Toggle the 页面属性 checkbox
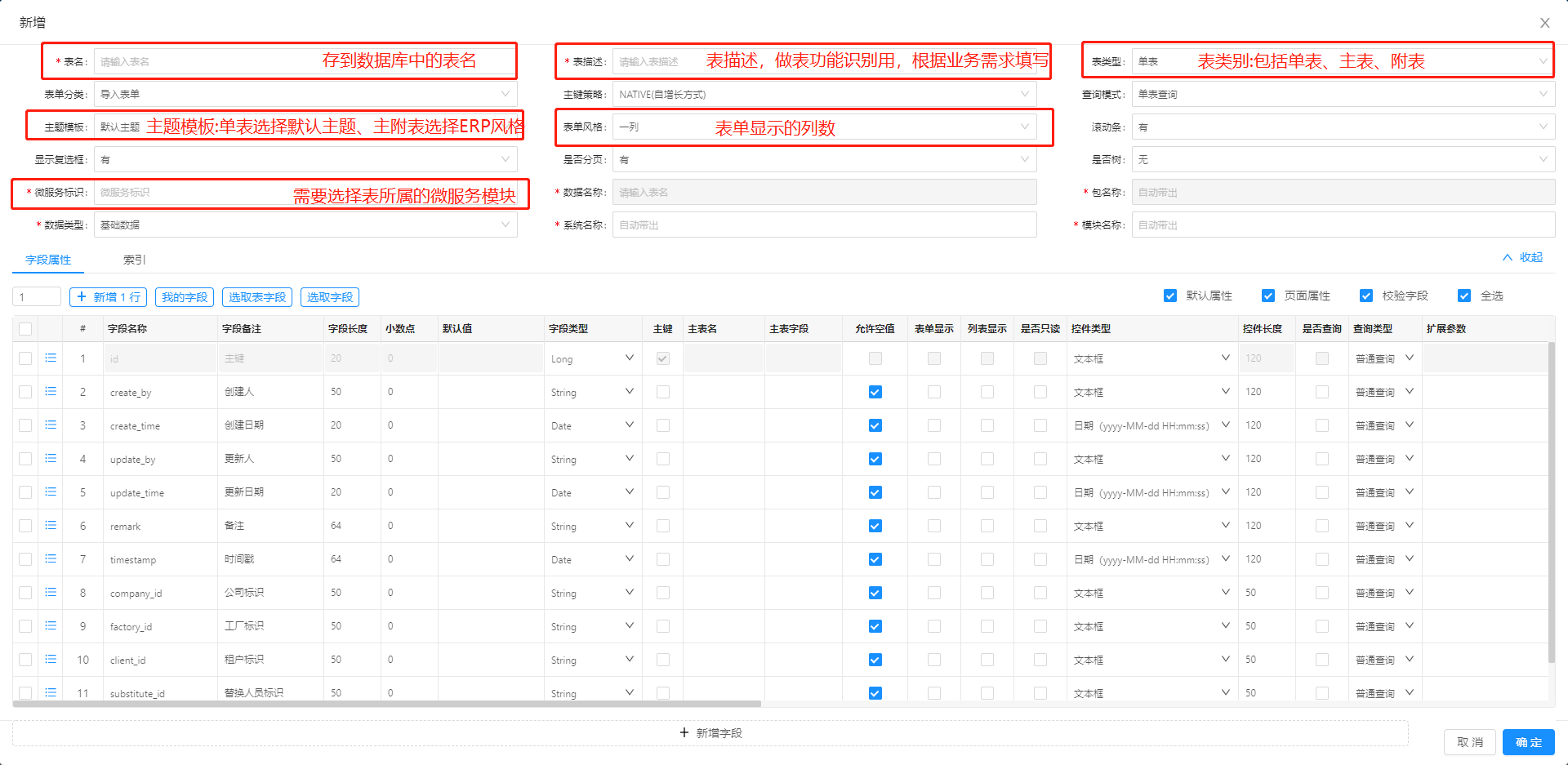 [x=1268, y=296]
